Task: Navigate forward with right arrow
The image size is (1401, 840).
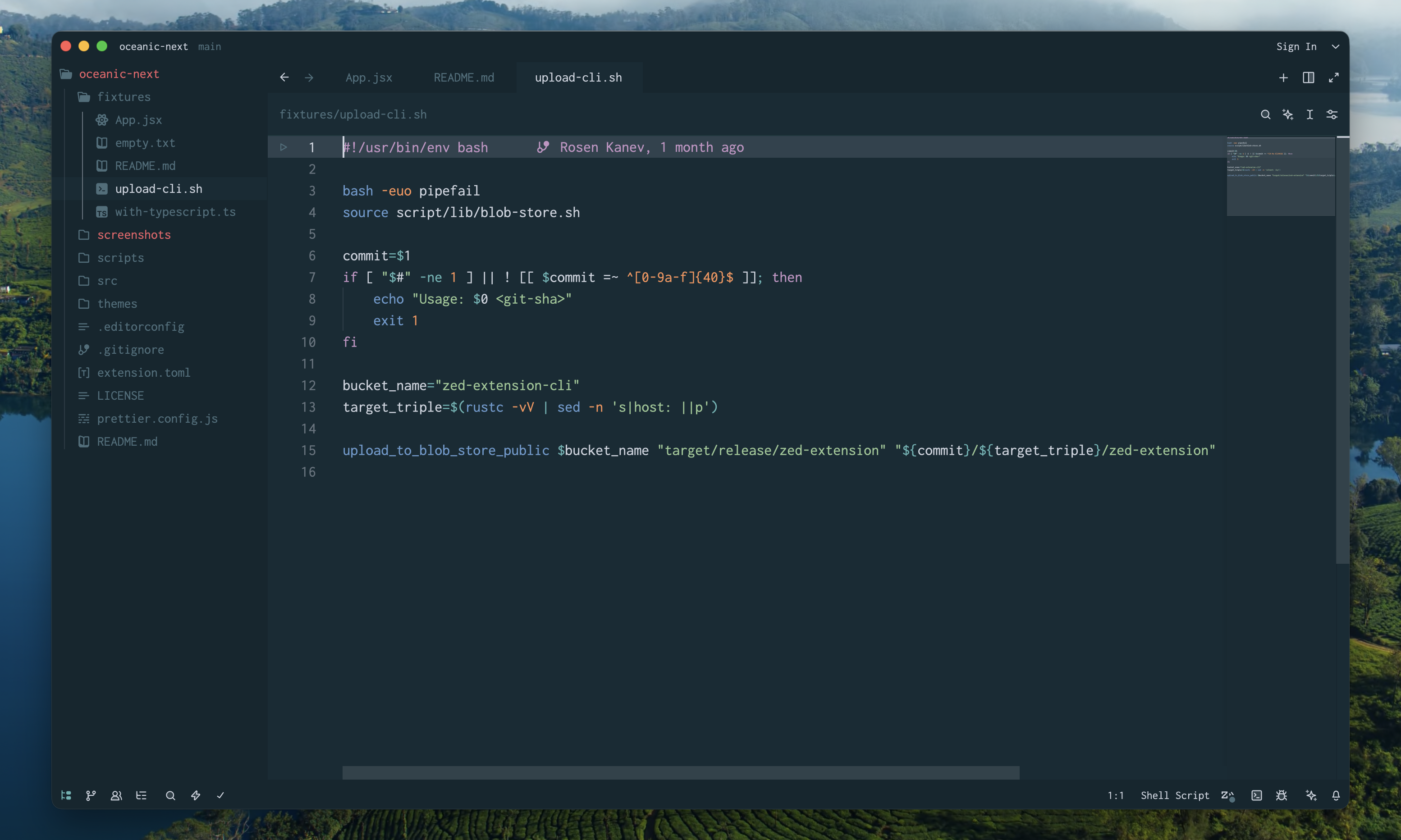Action: 309,78
